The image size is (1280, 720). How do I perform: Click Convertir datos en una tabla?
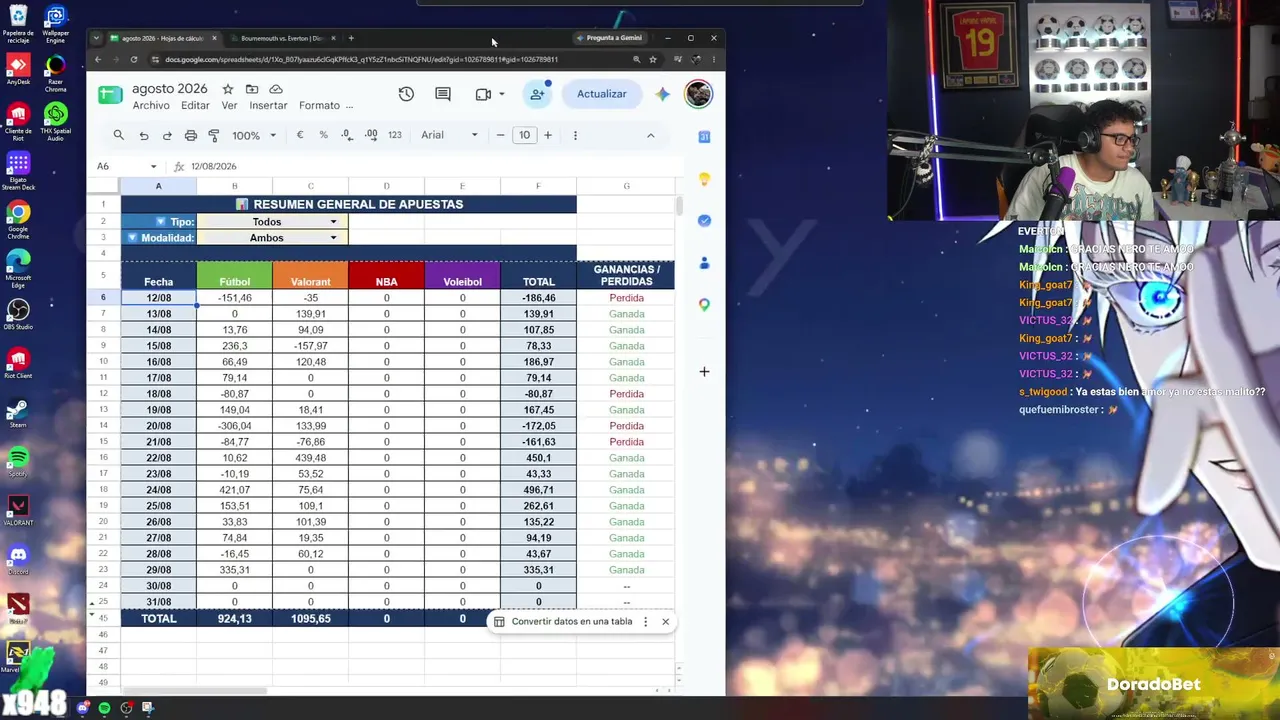click(x=572, y=622)
